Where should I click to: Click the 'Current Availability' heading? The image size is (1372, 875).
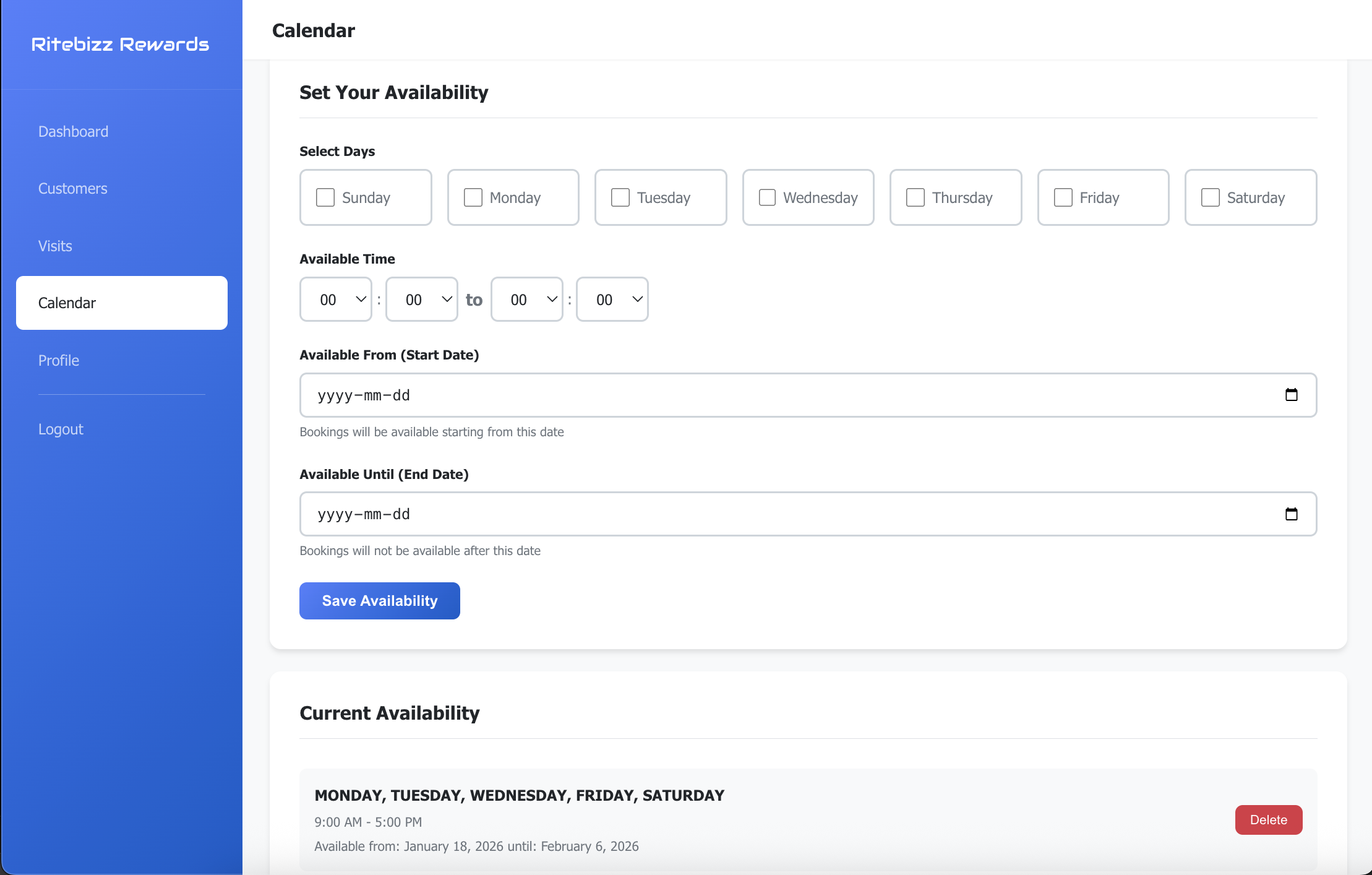pyautogui.click(x=390, y=713)
